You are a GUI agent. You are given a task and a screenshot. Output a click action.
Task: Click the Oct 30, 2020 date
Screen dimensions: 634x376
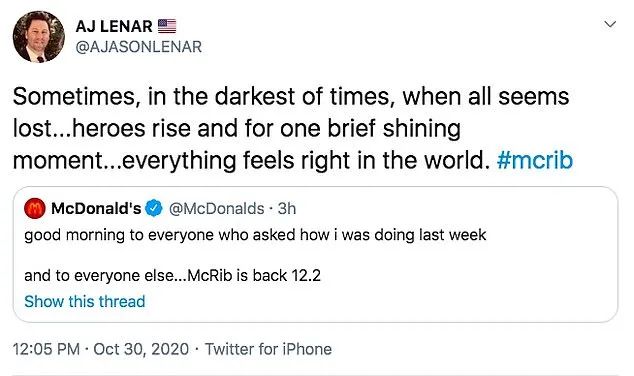[141, 349]
